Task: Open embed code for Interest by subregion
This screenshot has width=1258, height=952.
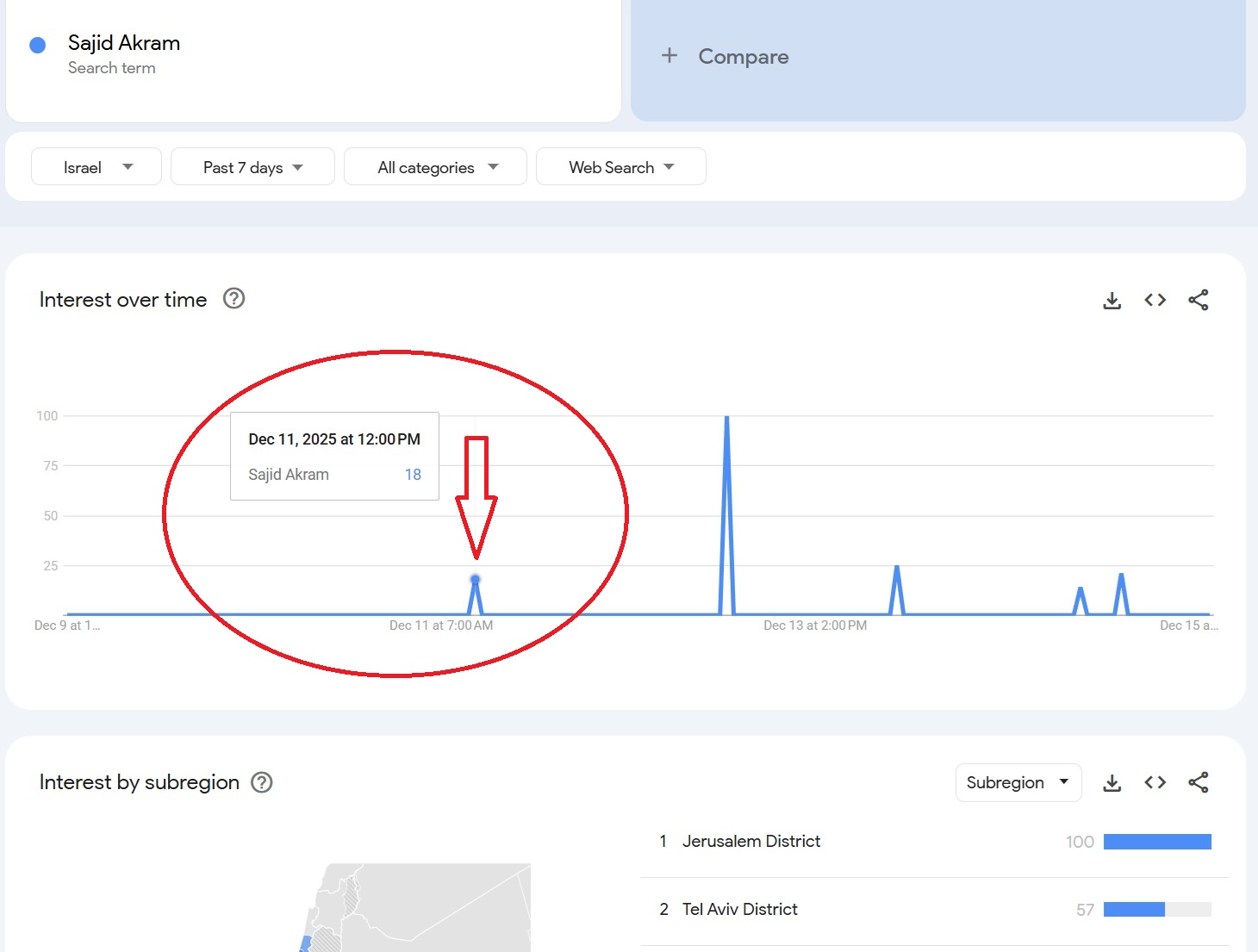Action: tap(1155, 782)
